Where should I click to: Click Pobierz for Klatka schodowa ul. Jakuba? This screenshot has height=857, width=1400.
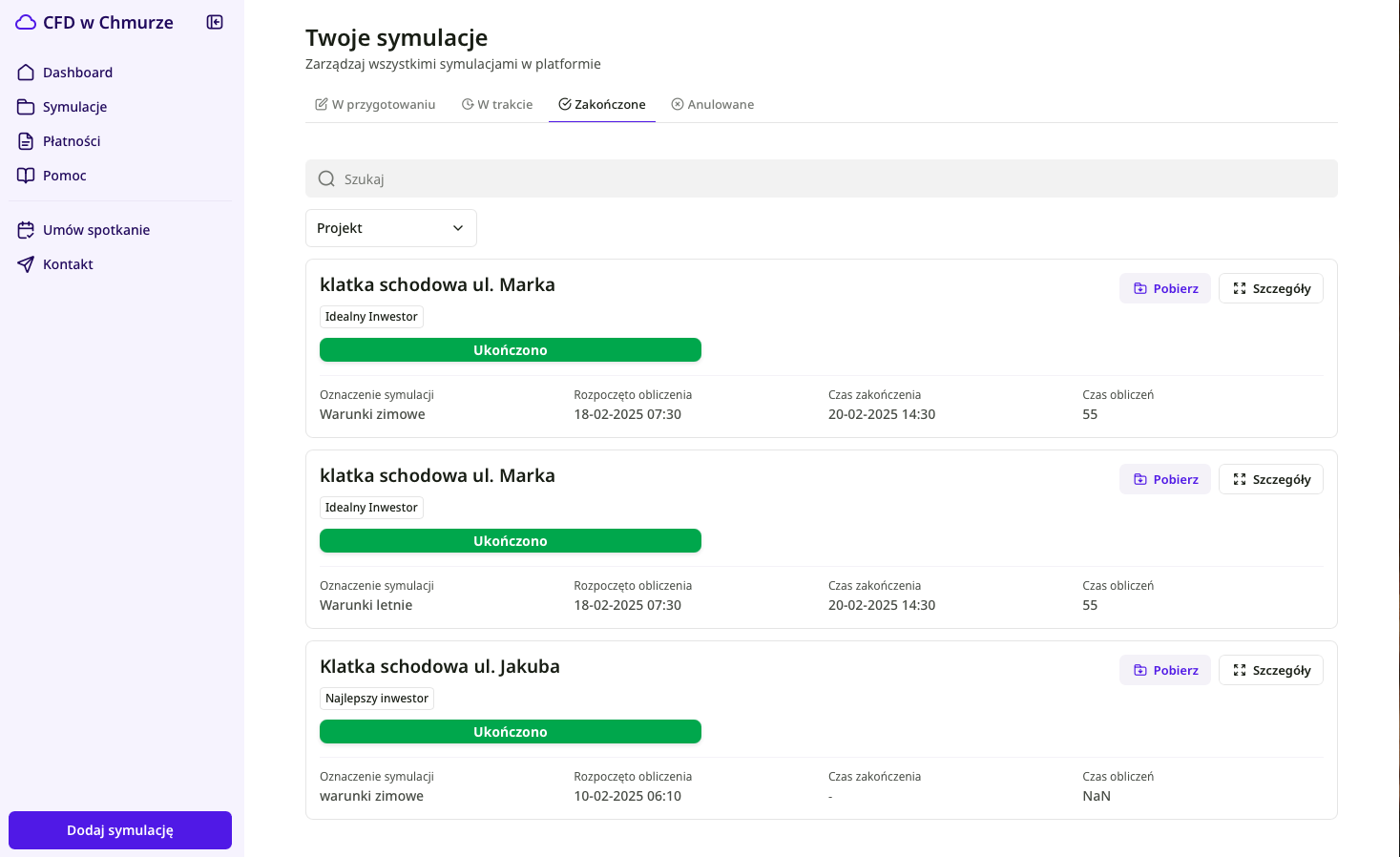1165,670
